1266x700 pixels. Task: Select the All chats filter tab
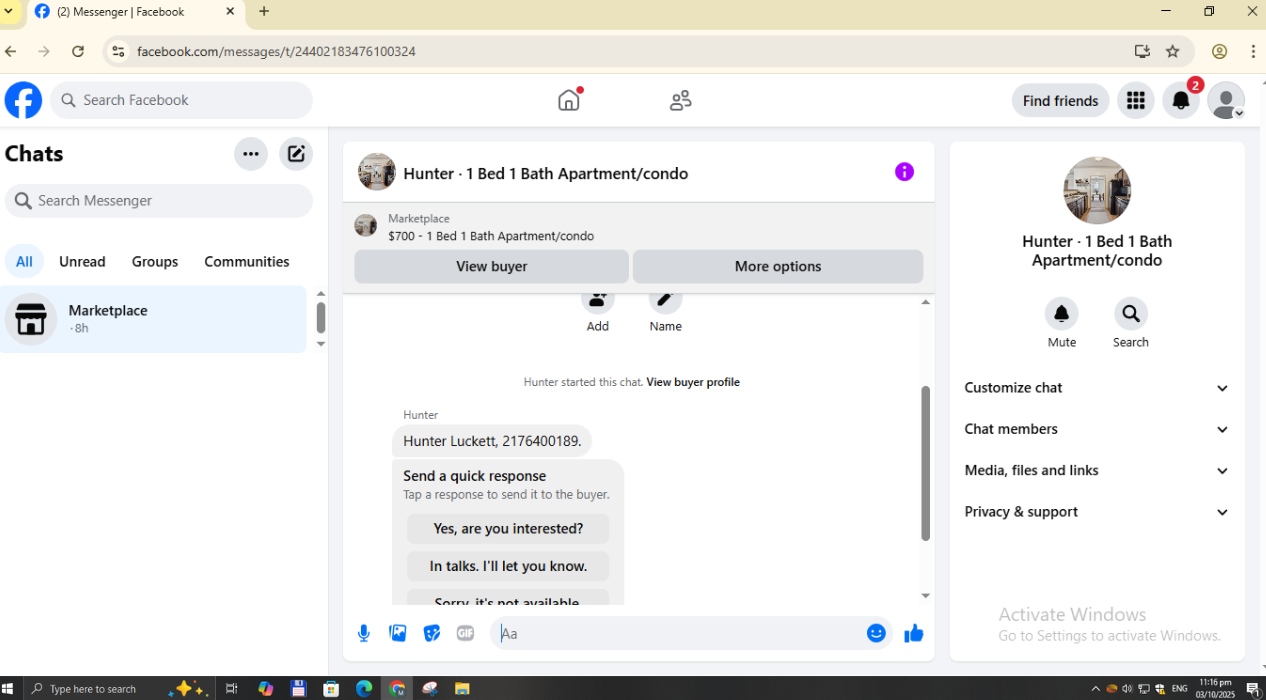pos(24,261)
